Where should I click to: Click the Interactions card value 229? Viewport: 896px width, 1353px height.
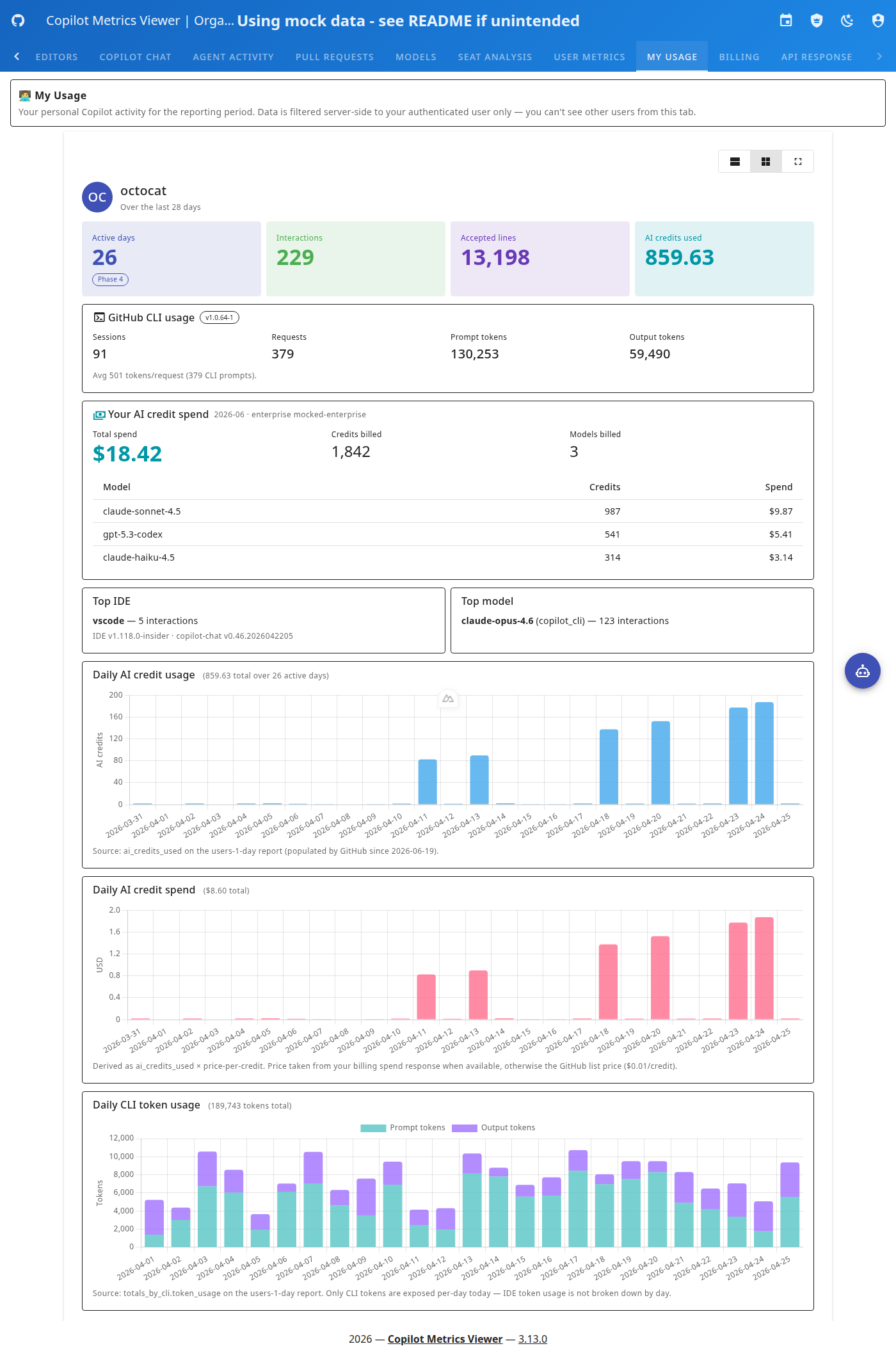(295, 257)
